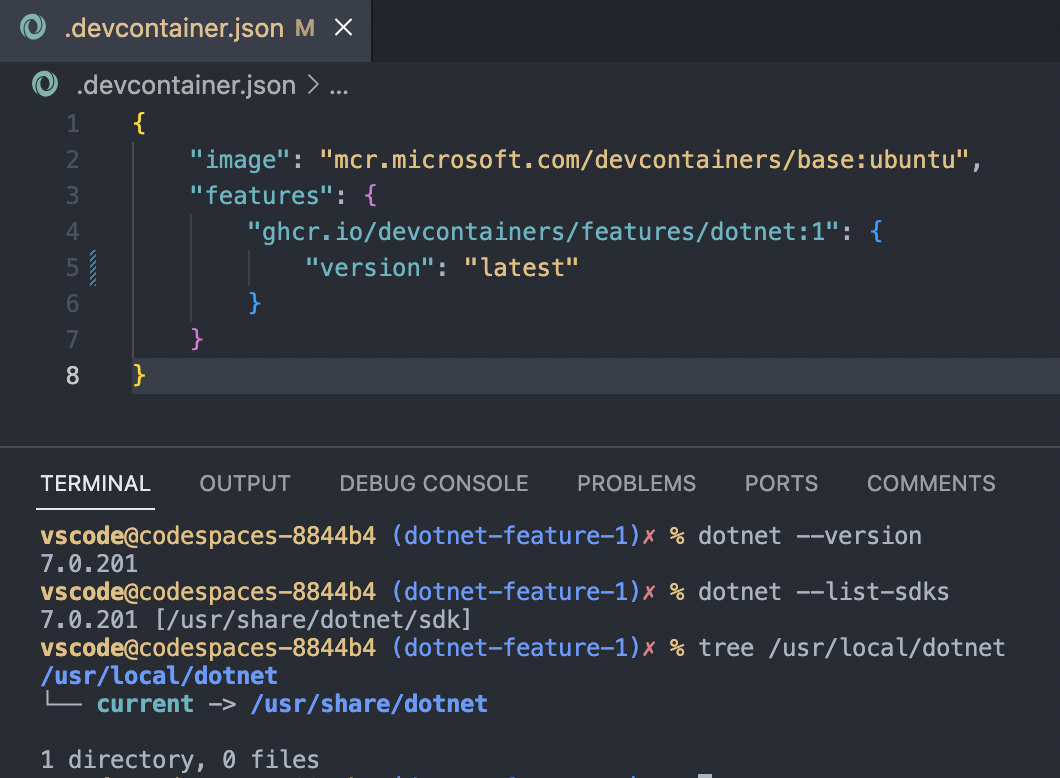Switch to the COMMENTS tab
The height and width of the screenshot is (778, 1060).
[x=930, y=483]
